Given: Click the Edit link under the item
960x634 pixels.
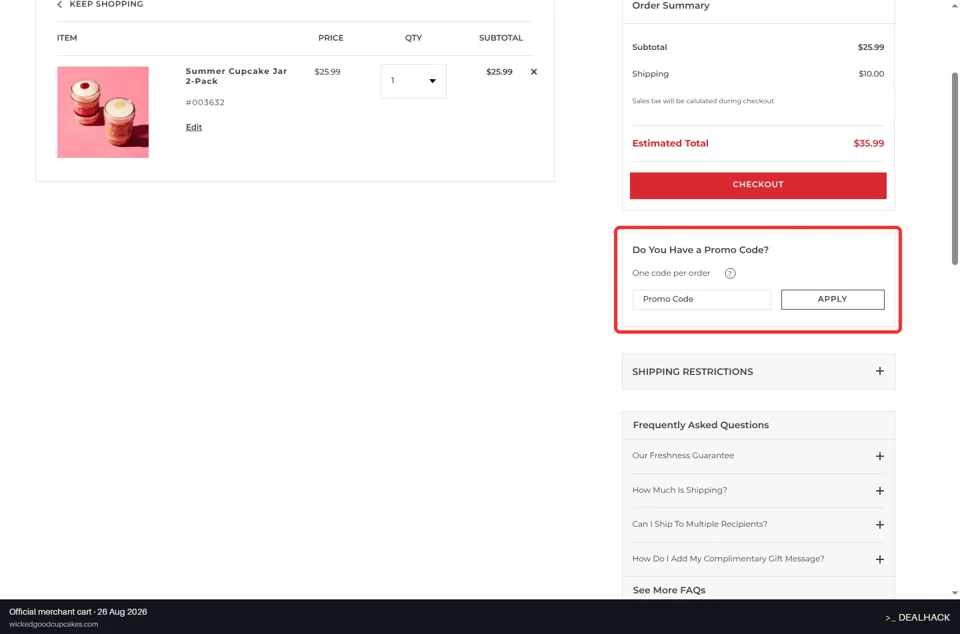Looking at the screenshot, I should [x=193, y=127].
